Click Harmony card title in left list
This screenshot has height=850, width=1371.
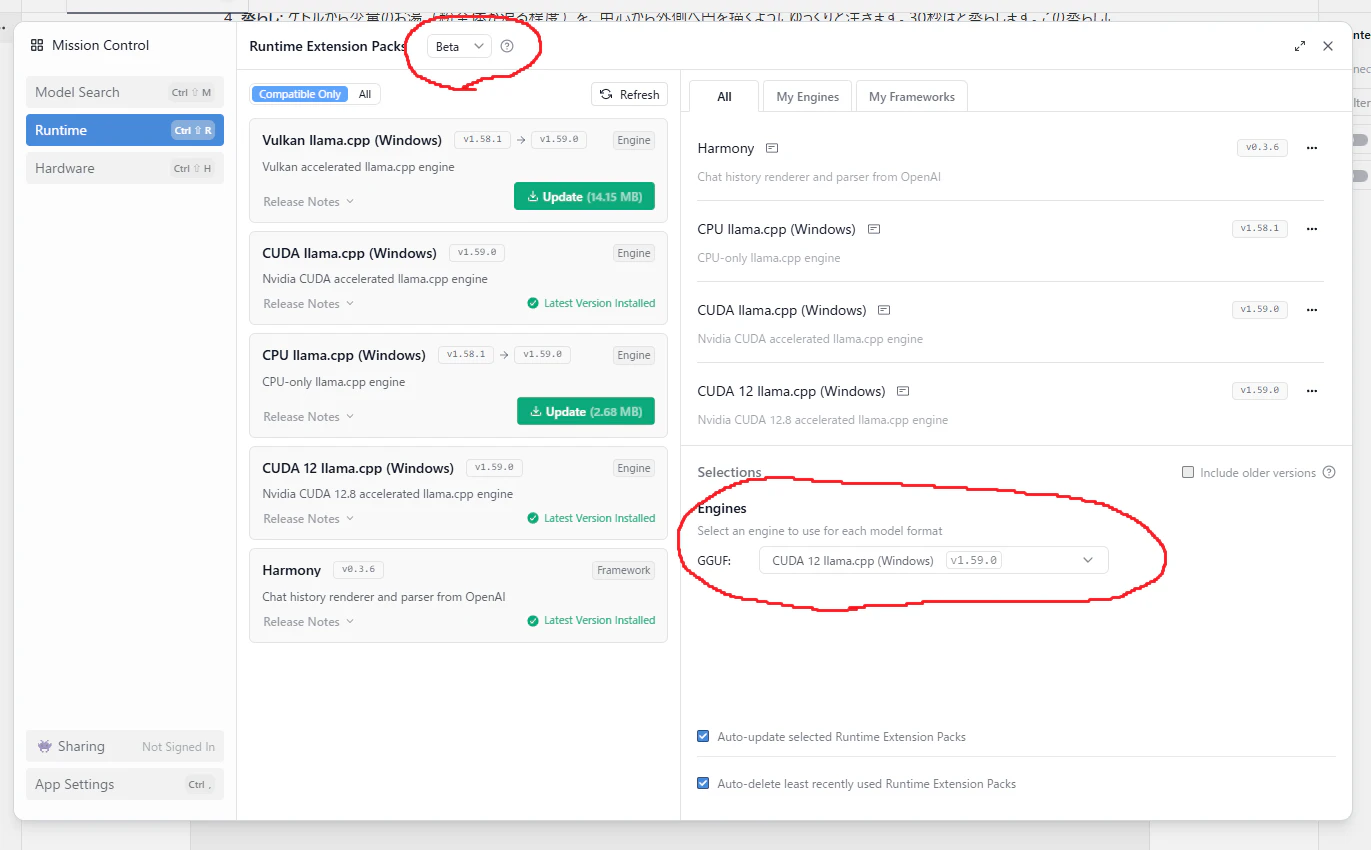(x=291, y=570)
